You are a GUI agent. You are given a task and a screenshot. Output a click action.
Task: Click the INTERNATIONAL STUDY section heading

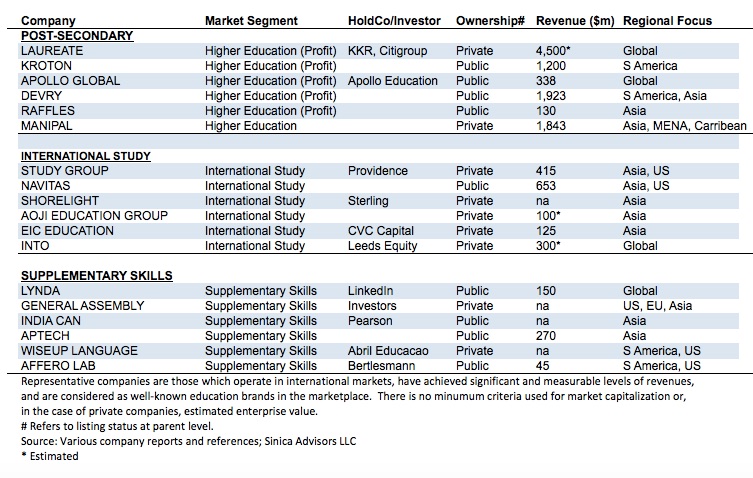(x=86, y=156)
